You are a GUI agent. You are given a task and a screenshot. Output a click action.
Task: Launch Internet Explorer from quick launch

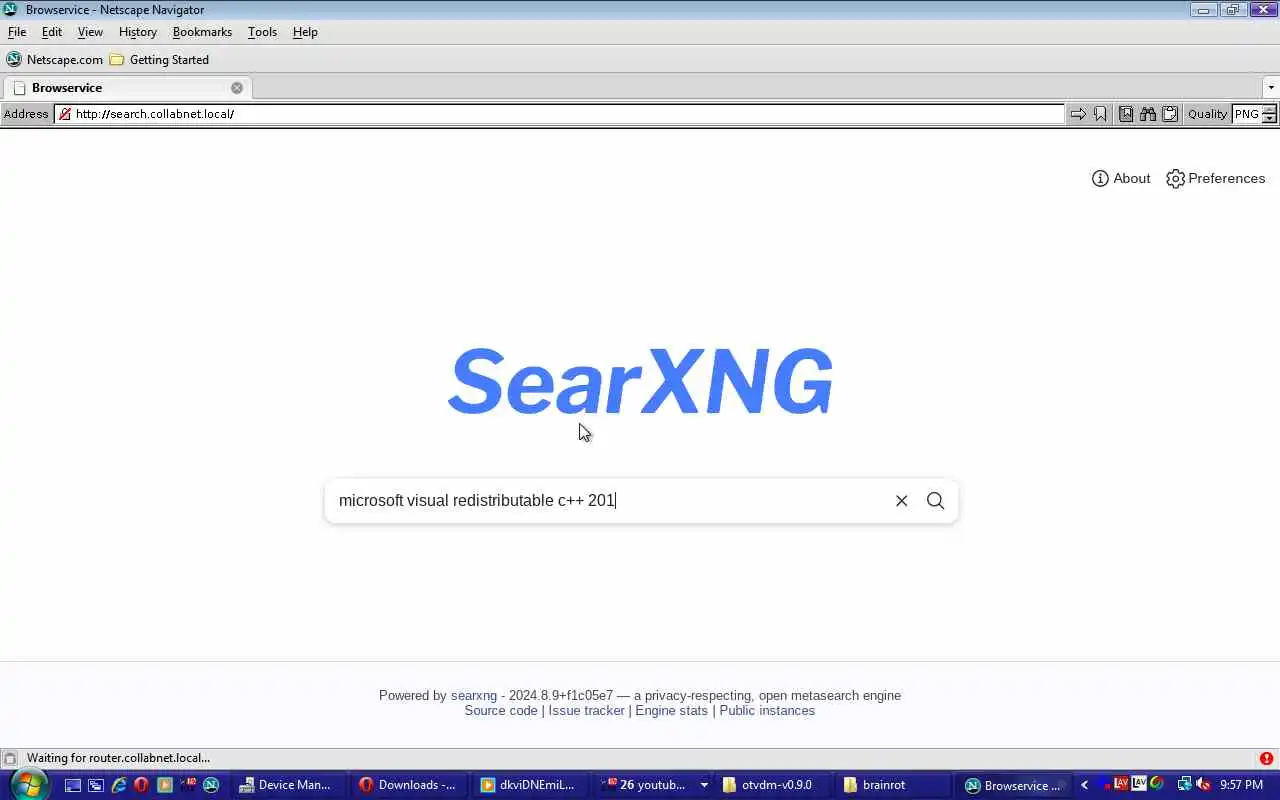pyautogui.click(x=119, y=785)
